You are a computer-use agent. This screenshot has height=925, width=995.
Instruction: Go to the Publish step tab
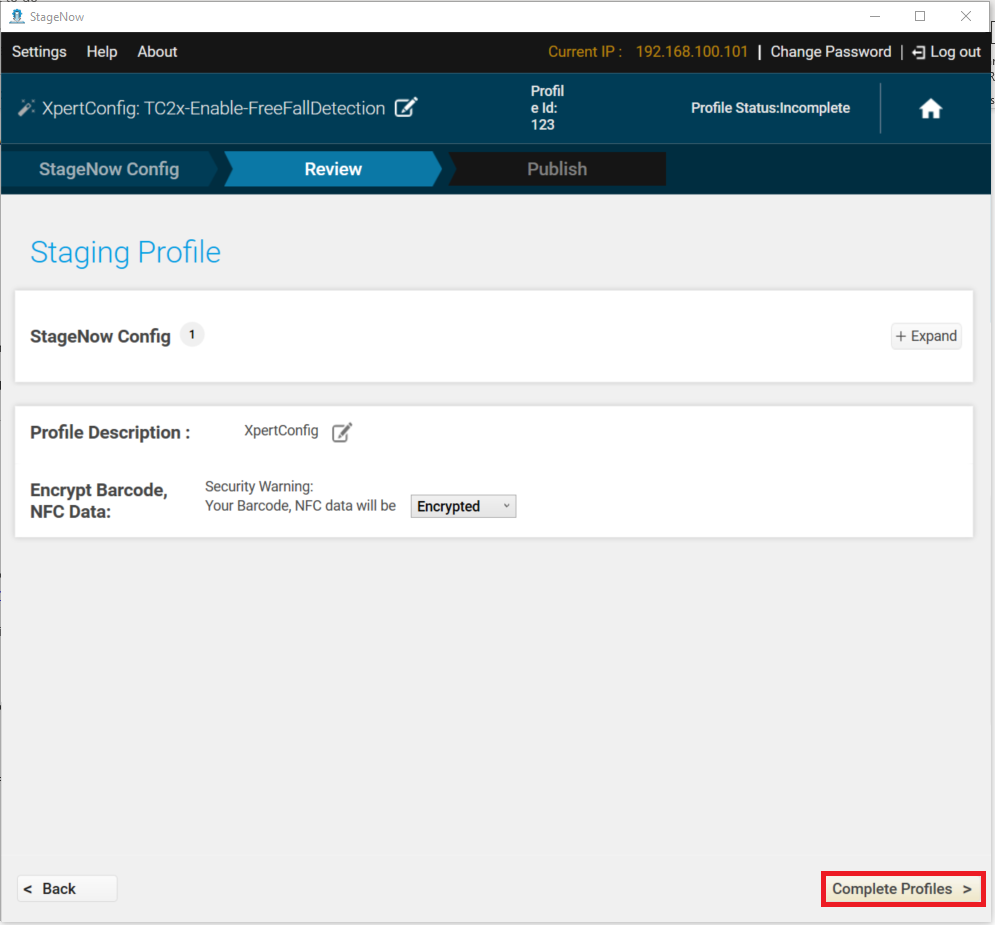click(x=557, y=169)
